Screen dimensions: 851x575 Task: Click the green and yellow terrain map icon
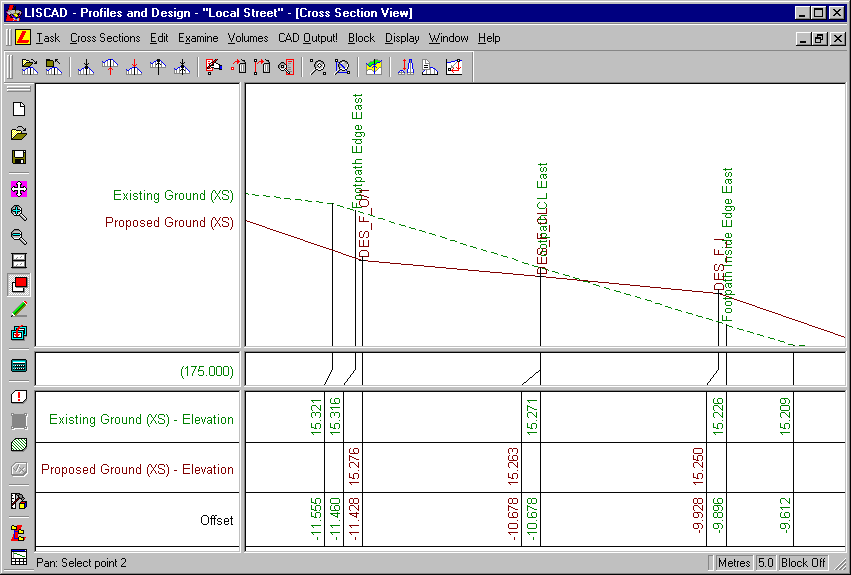[374, 67]
